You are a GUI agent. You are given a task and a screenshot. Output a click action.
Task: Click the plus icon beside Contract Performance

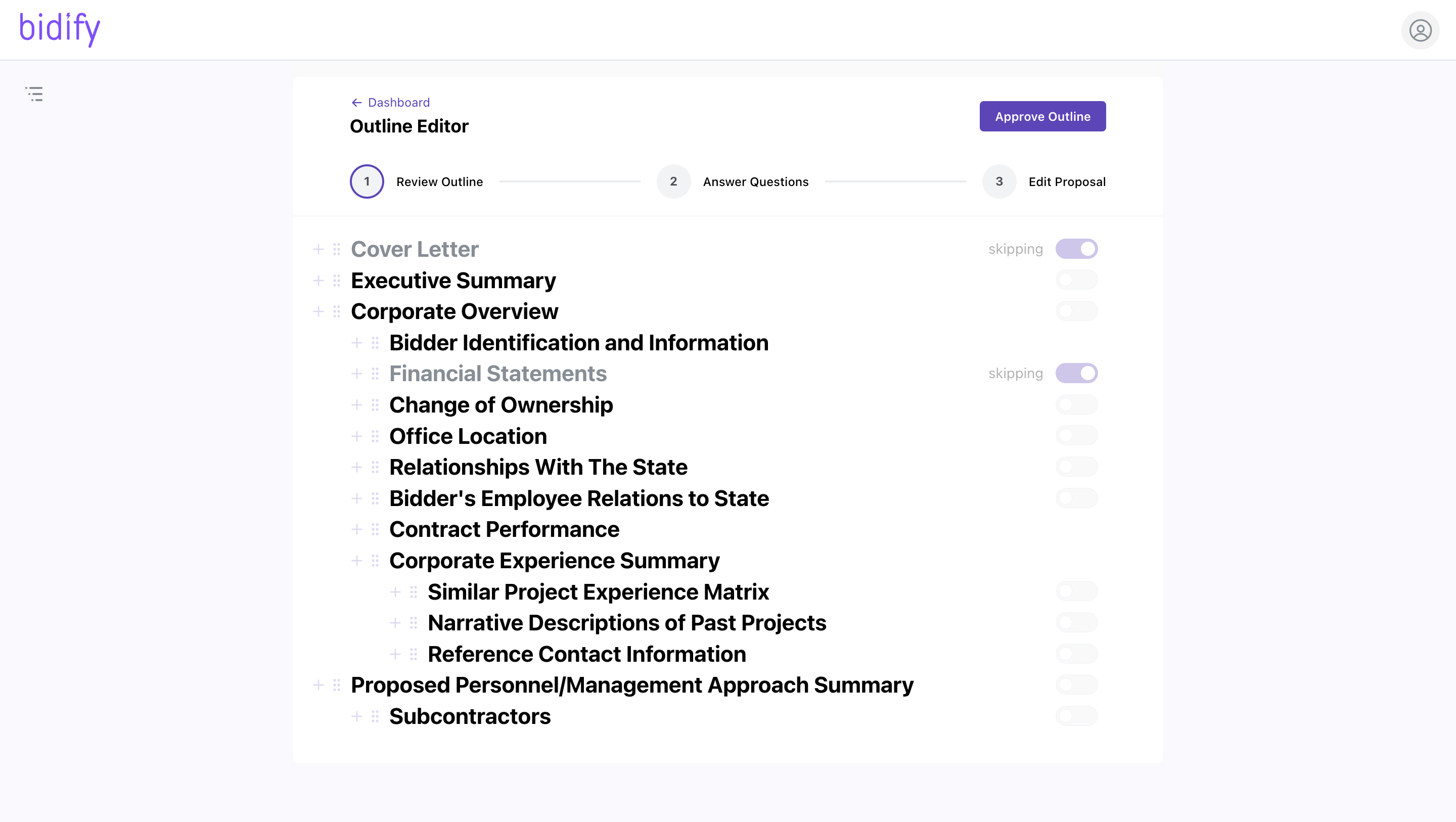356,530
